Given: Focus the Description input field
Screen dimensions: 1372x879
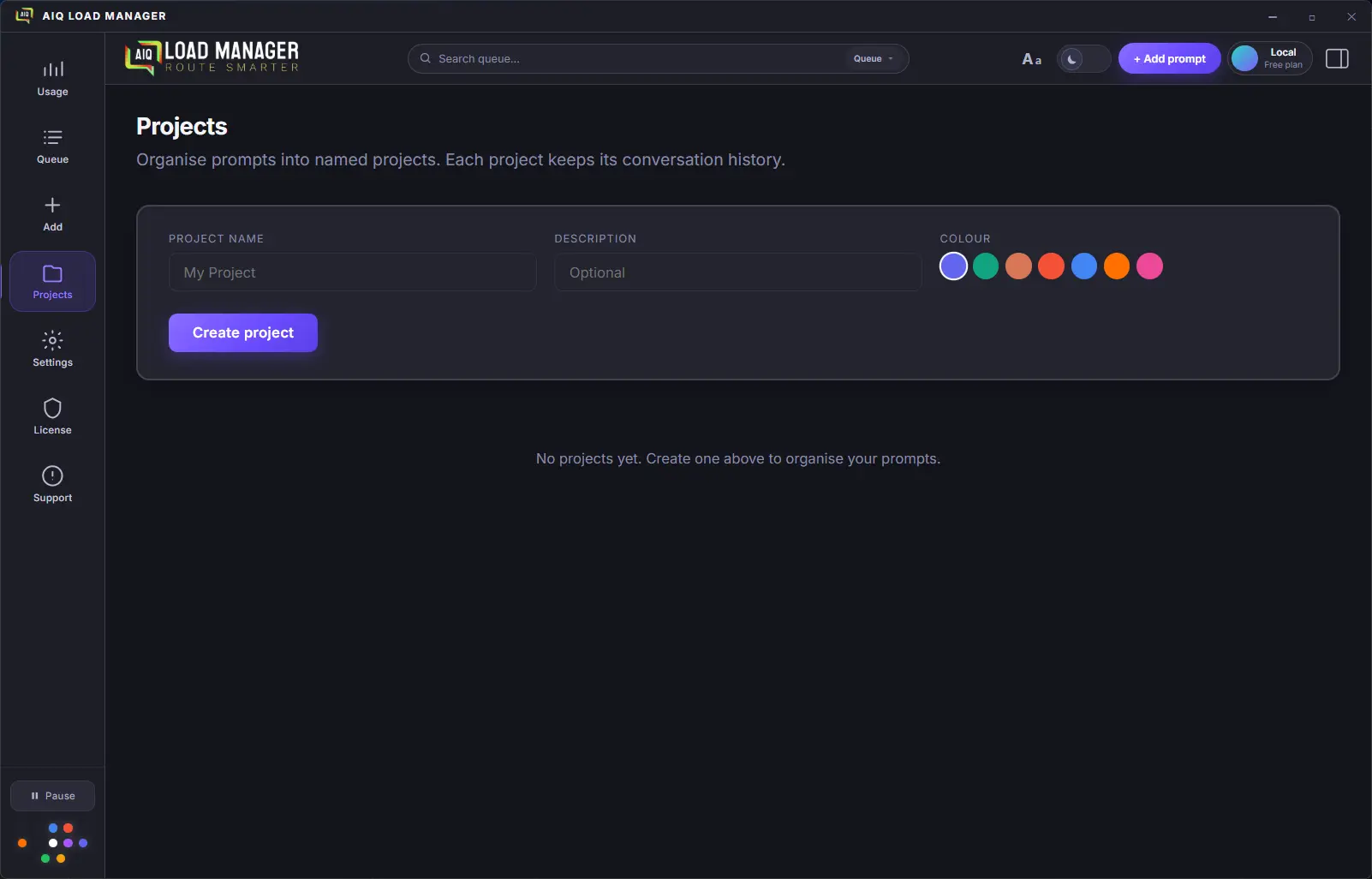Looking at the screenshot, I should [738, 272].
